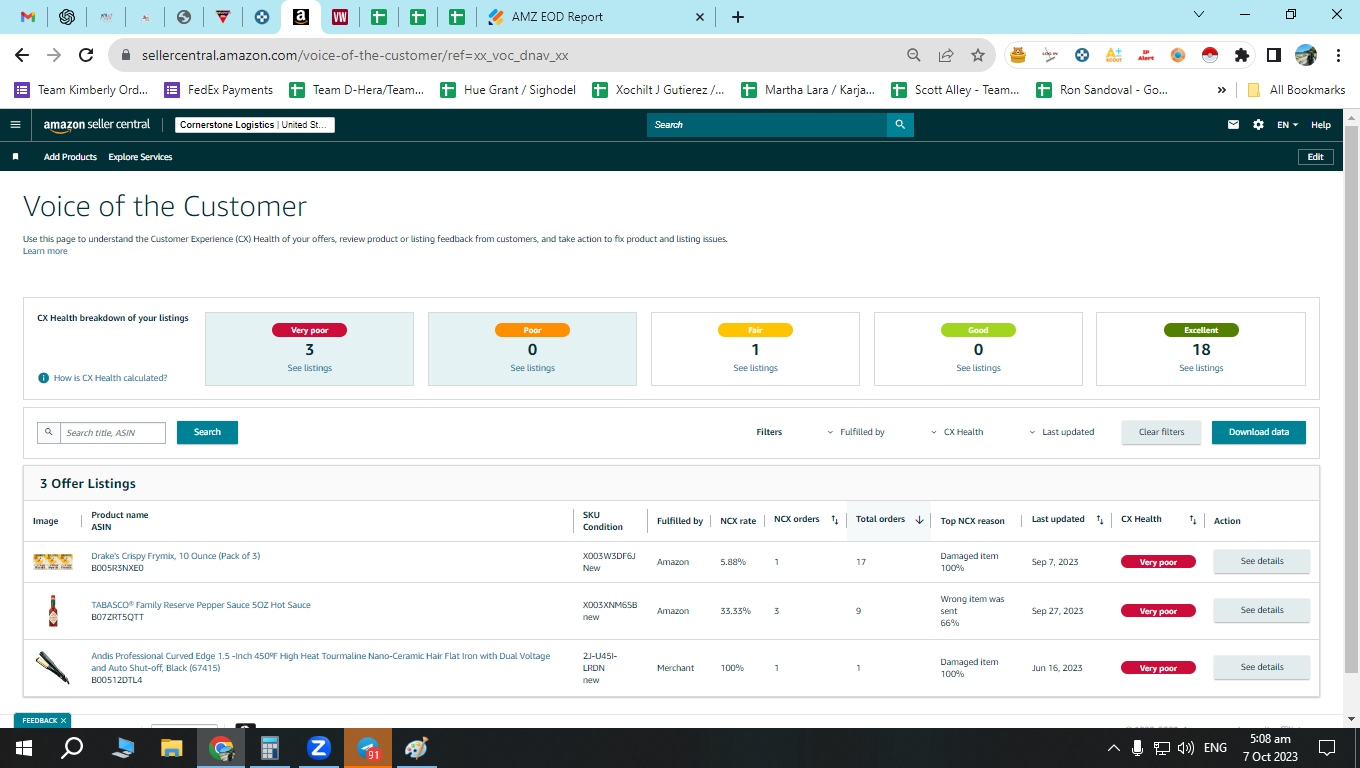Click the zoom magnifier icon in address bar
1360x768 pixels.
pos(914,55)
